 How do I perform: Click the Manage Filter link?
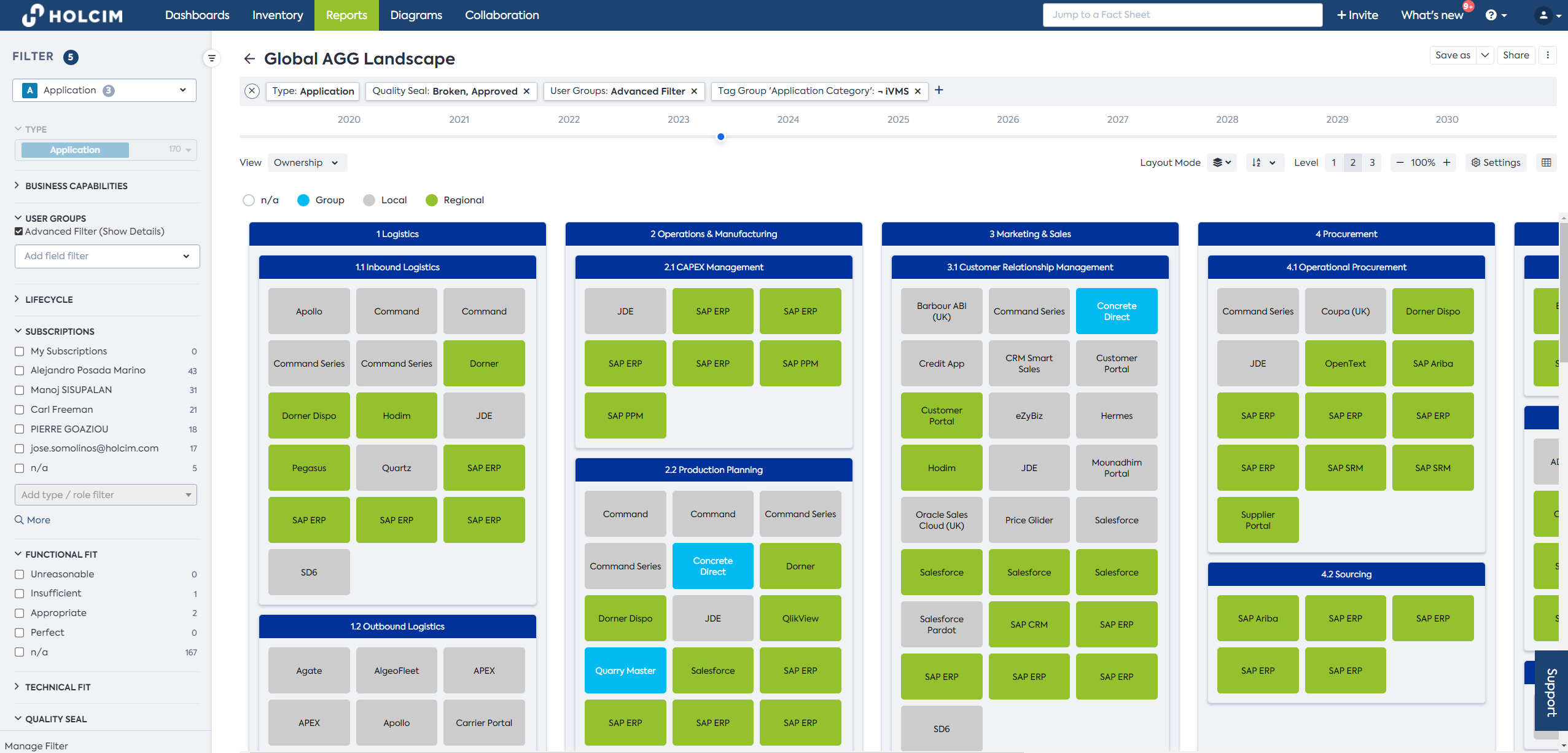coord(36,746)
